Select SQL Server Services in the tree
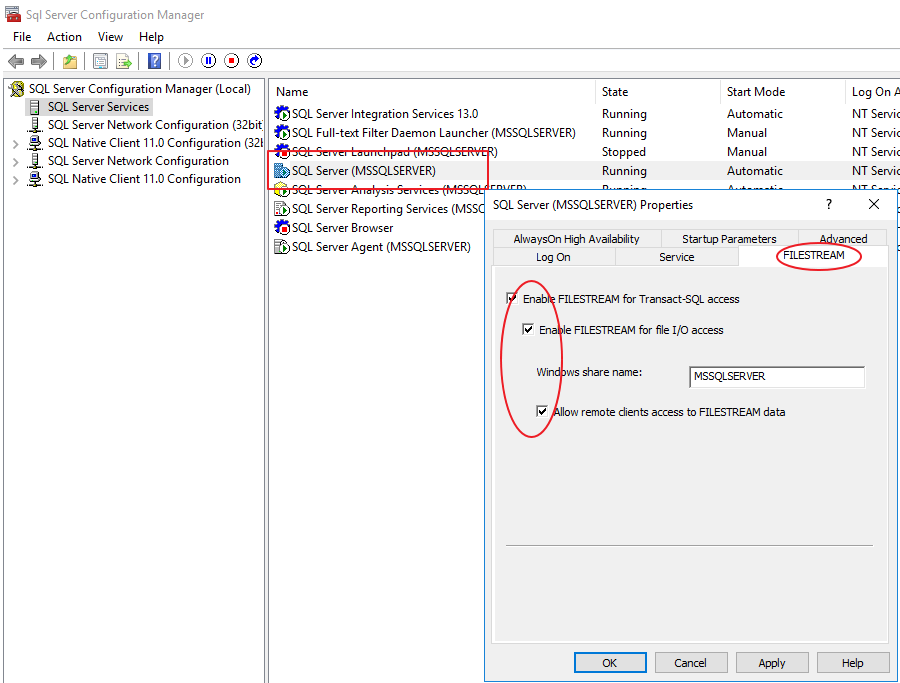This screenshot has height=683, width=900. (x=98, y=107)
